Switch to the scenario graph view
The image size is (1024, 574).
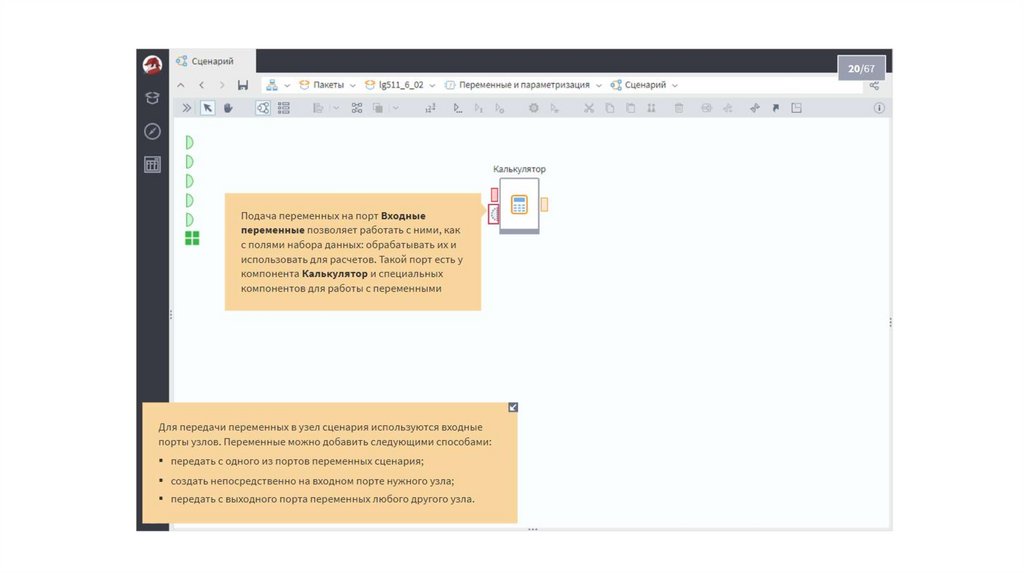(263, 108)
